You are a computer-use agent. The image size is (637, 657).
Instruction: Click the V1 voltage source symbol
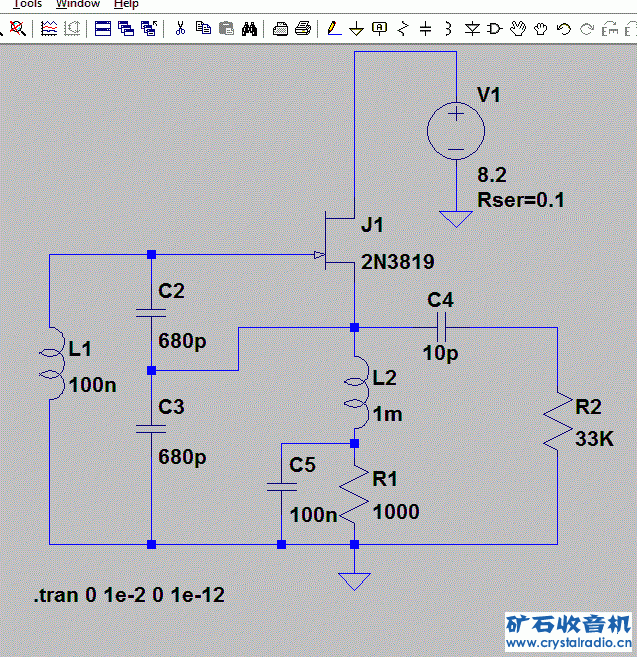(x=456, y=131)
